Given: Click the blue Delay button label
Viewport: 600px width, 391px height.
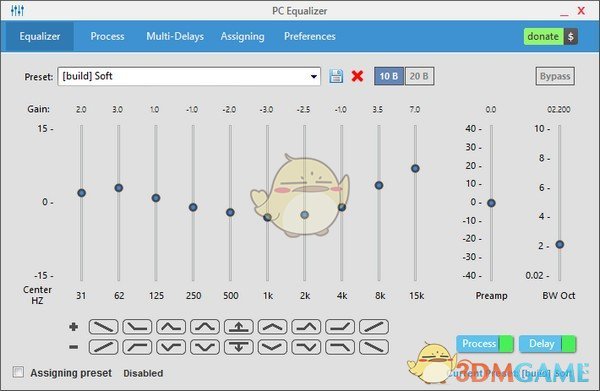Looking at the screenshot, I should pos(541,344).
